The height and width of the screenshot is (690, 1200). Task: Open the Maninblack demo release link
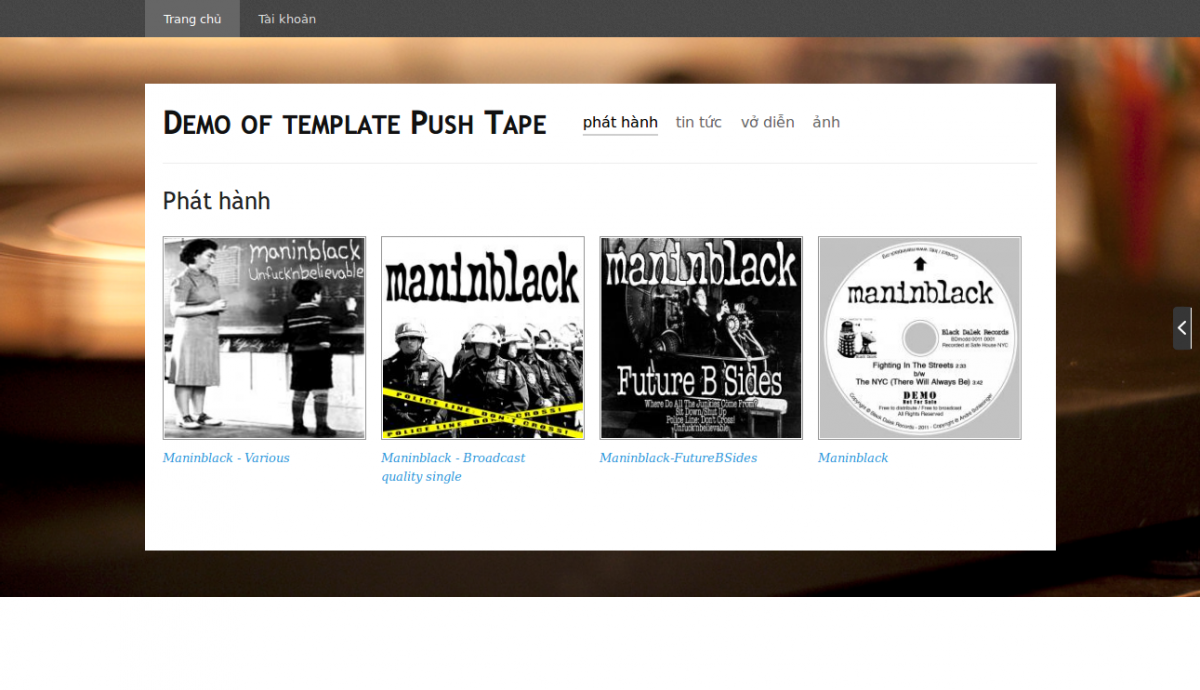(853, 458)
